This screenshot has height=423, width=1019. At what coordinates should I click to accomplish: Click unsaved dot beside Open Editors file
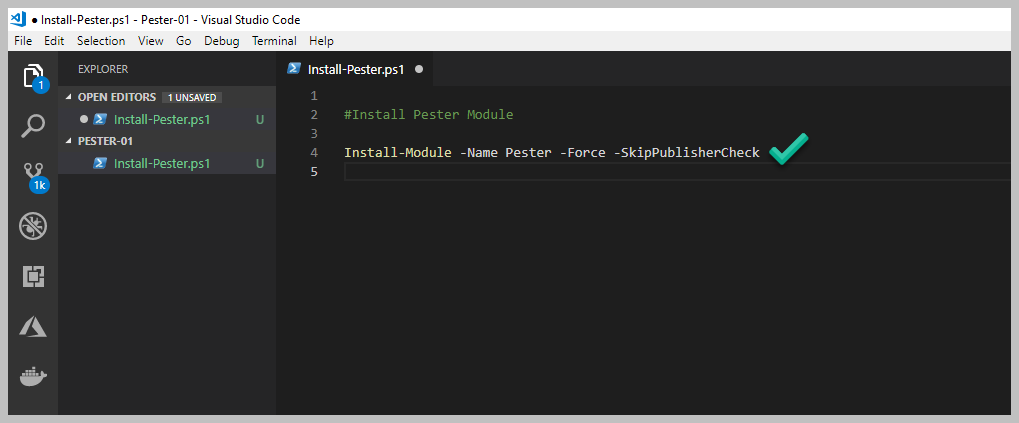click(83, 120)
